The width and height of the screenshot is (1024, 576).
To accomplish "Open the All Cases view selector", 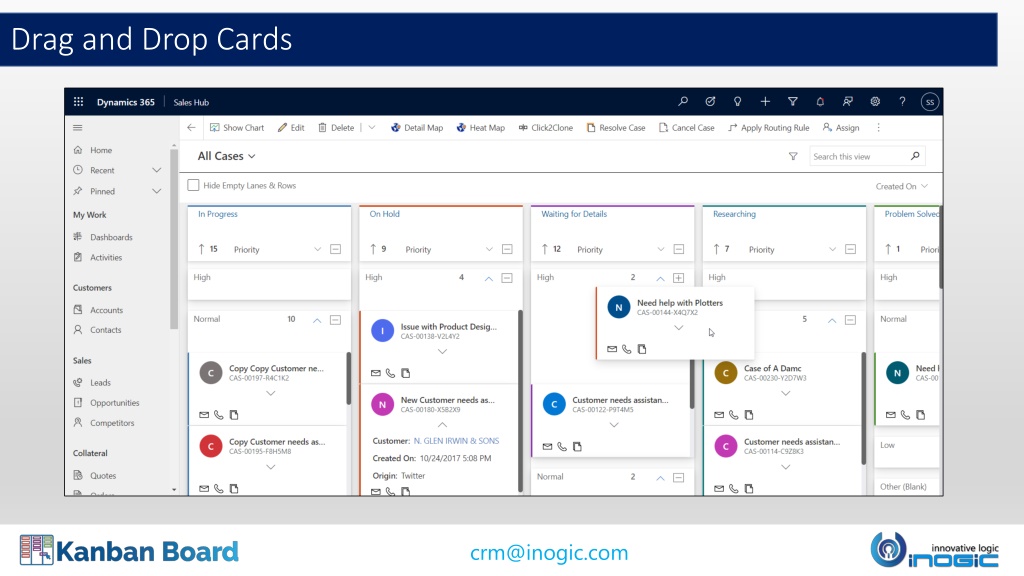I will (x=227, y=157).
